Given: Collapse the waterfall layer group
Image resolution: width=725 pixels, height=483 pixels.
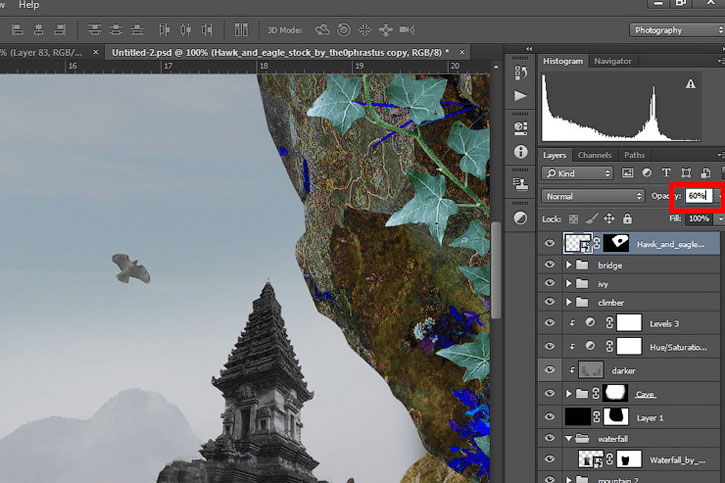Looking at the screenshot, I should coord(569,439).
